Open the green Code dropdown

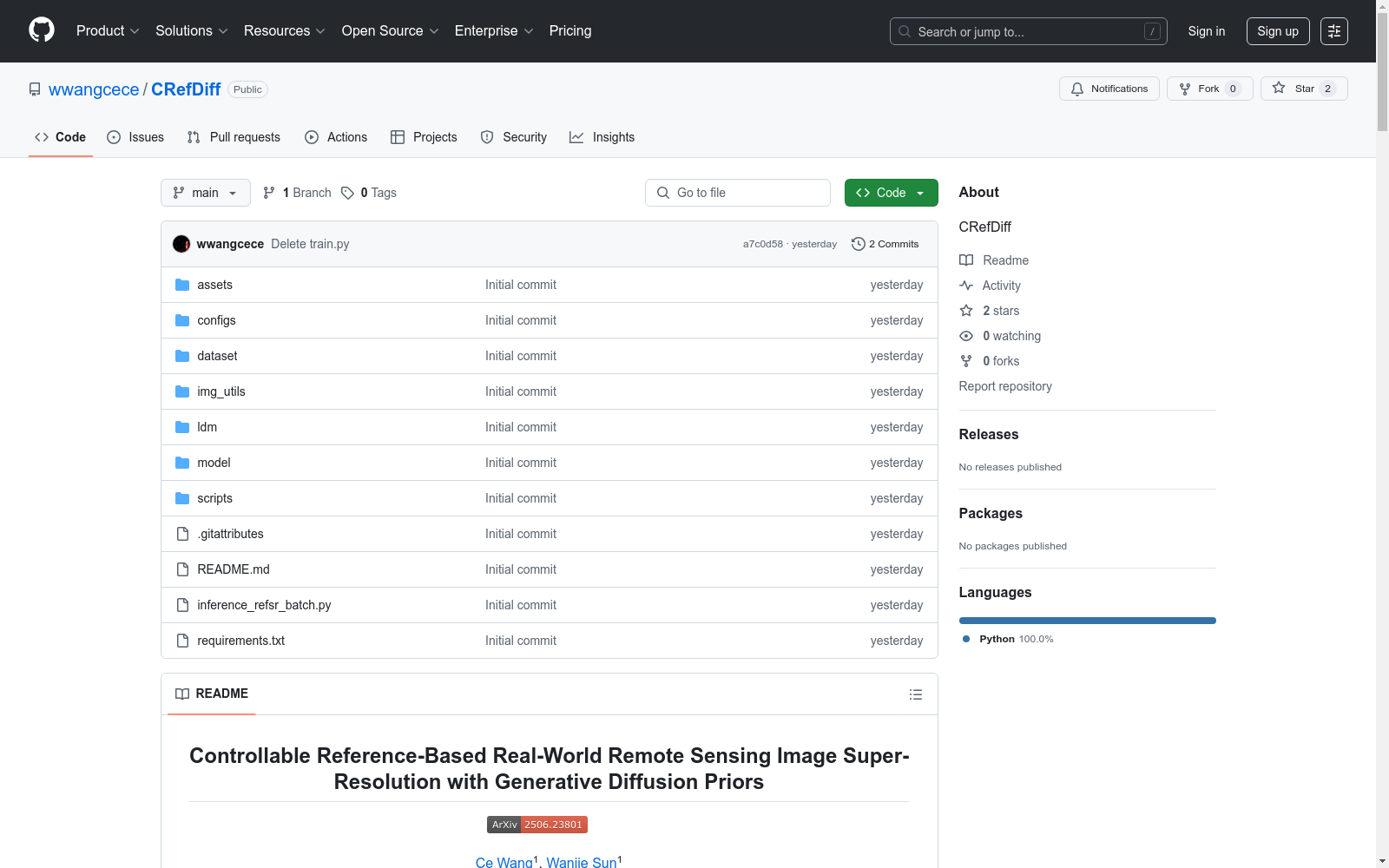891,193
